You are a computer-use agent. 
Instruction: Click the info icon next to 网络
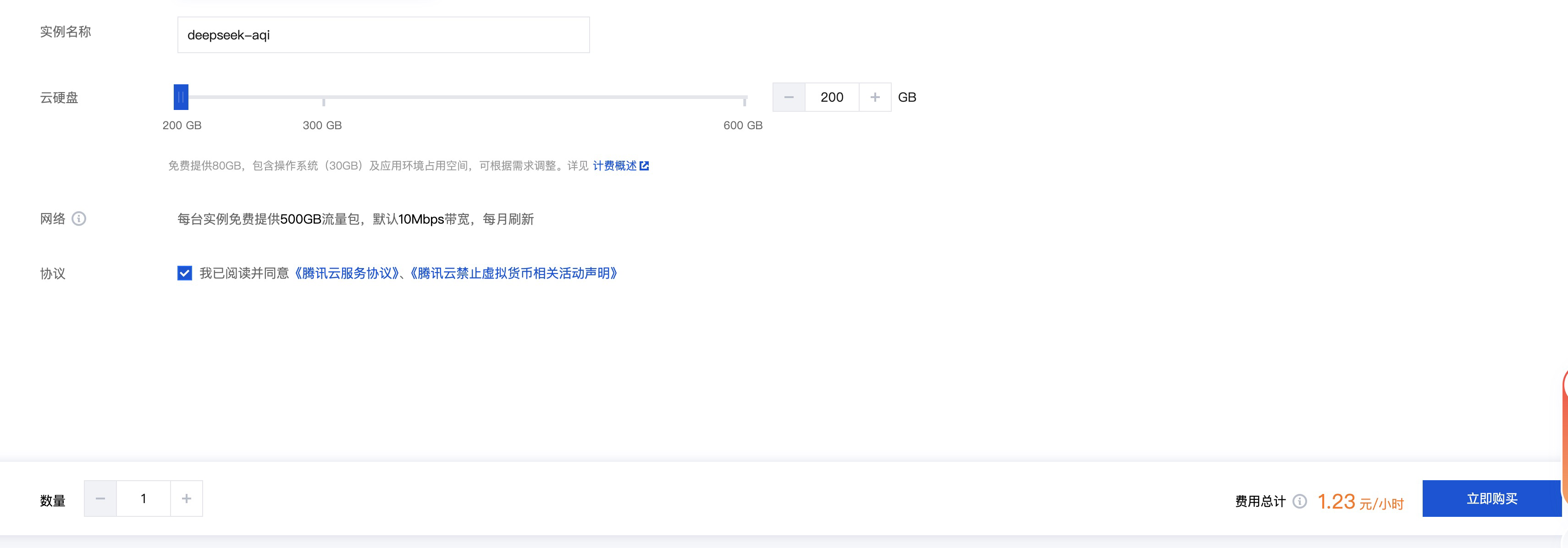click(80, 219)
